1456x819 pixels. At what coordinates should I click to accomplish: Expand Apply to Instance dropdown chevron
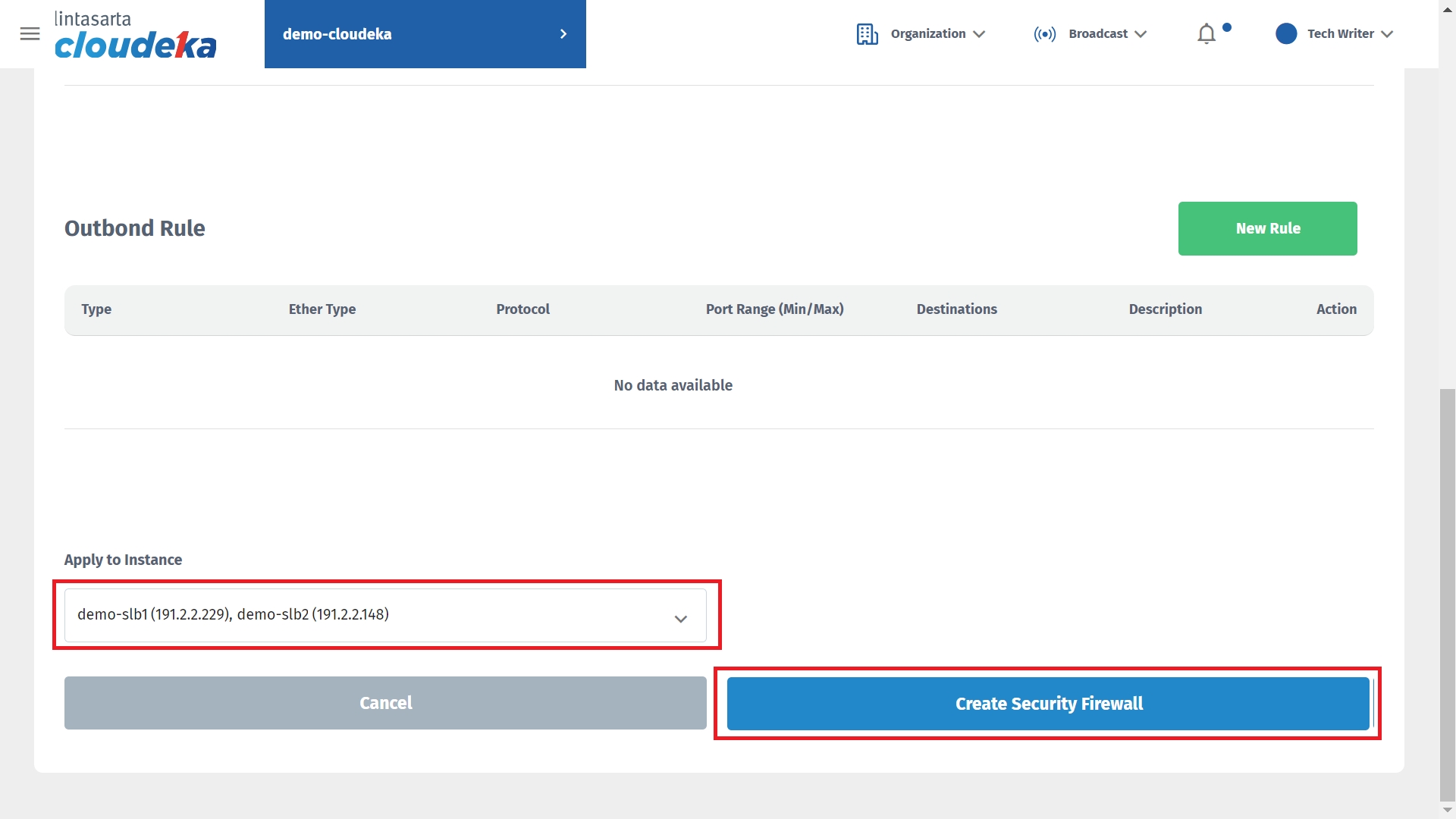click(680, 619)
